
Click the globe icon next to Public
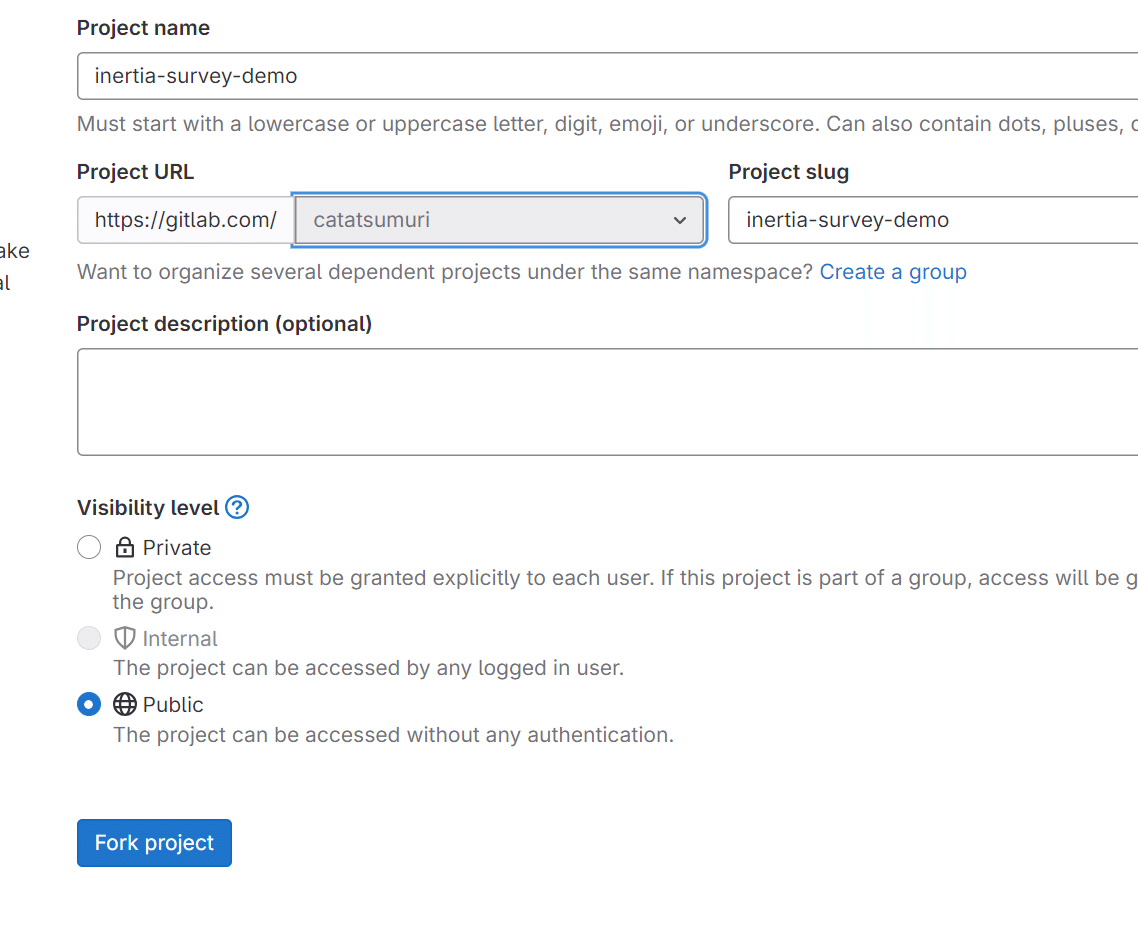[125, 704]
